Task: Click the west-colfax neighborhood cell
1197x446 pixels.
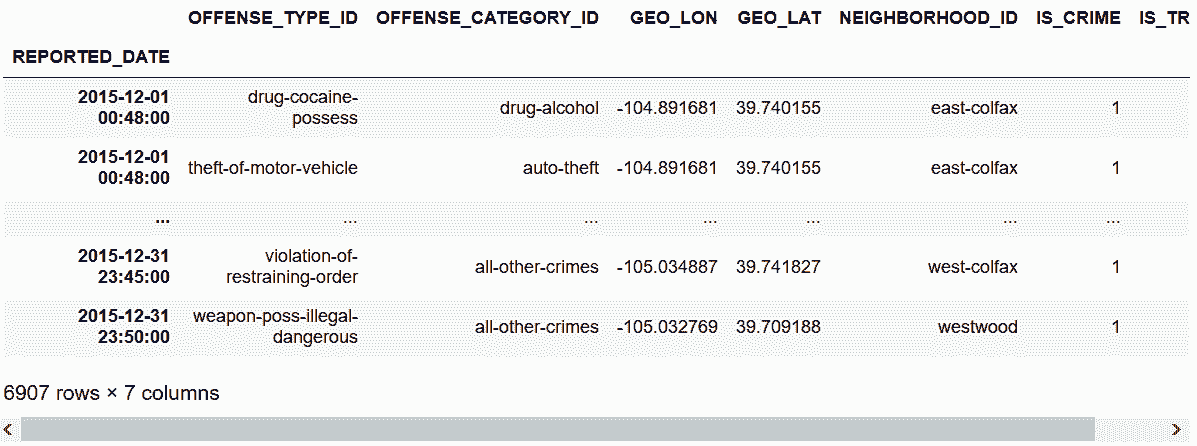Action: click(x=973, y=267)
